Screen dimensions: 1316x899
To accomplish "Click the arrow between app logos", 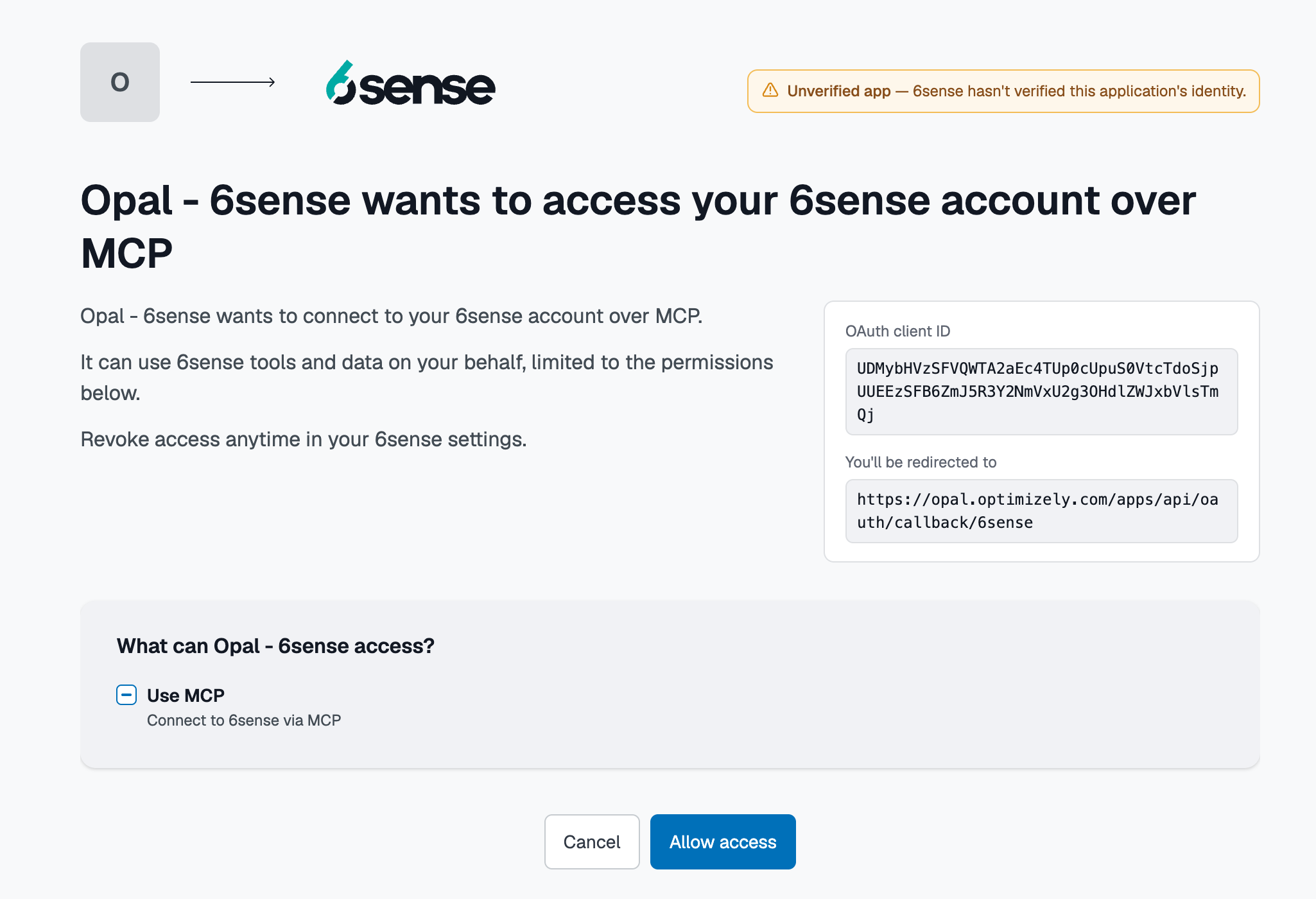I will point(233,82).
